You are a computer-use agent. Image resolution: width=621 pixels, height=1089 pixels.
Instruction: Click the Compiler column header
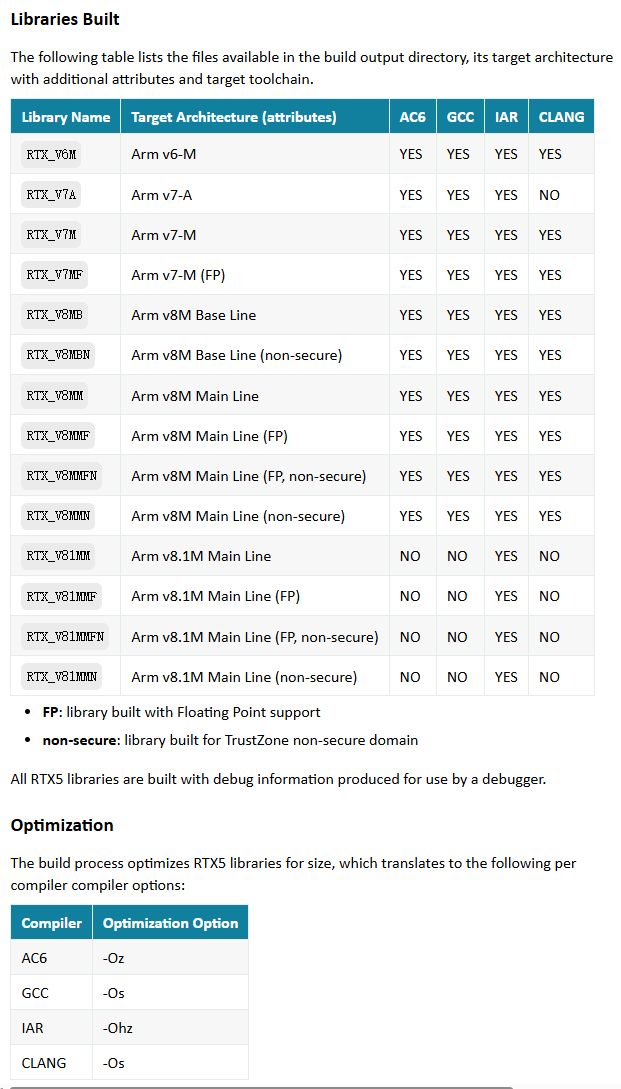coord(52,923)
